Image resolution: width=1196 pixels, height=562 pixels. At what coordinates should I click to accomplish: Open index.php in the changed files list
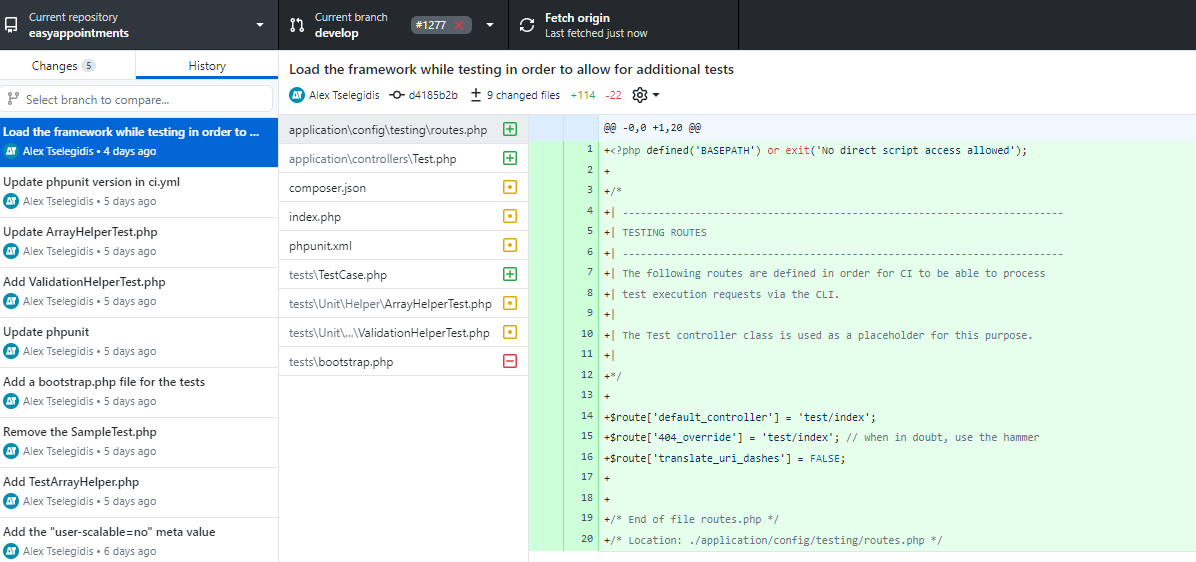(x=316, y=216)
